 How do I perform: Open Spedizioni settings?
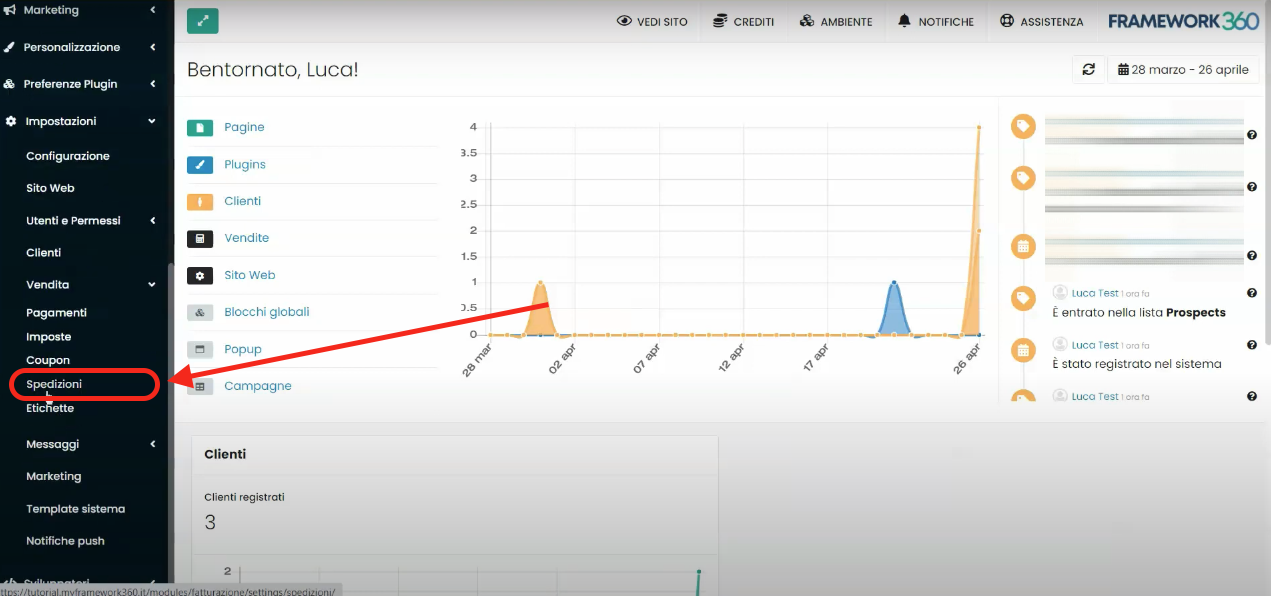click(x=54, y=384)
